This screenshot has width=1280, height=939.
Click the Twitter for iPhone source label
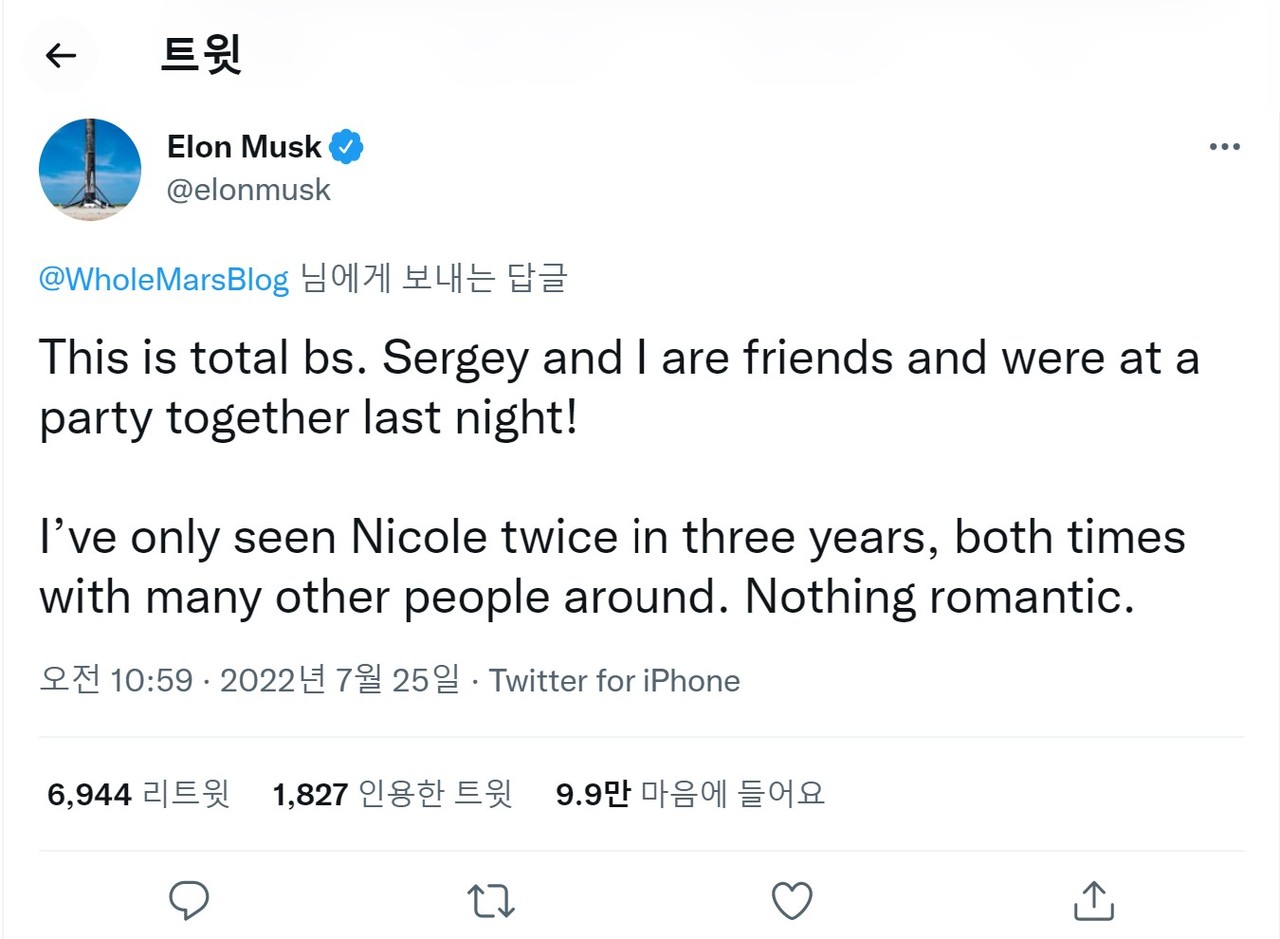(x=614, y=680)
